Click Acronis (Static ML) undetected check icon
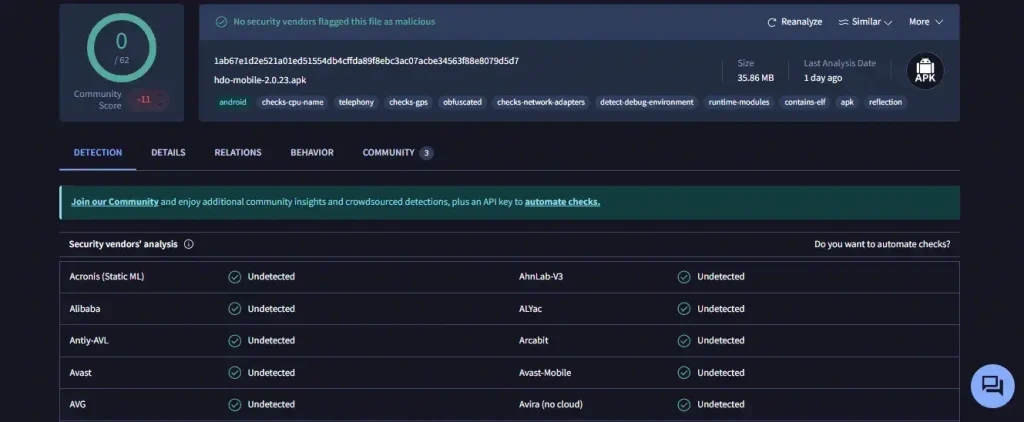This screenshot has height=422, width=1024. [234, 277]
